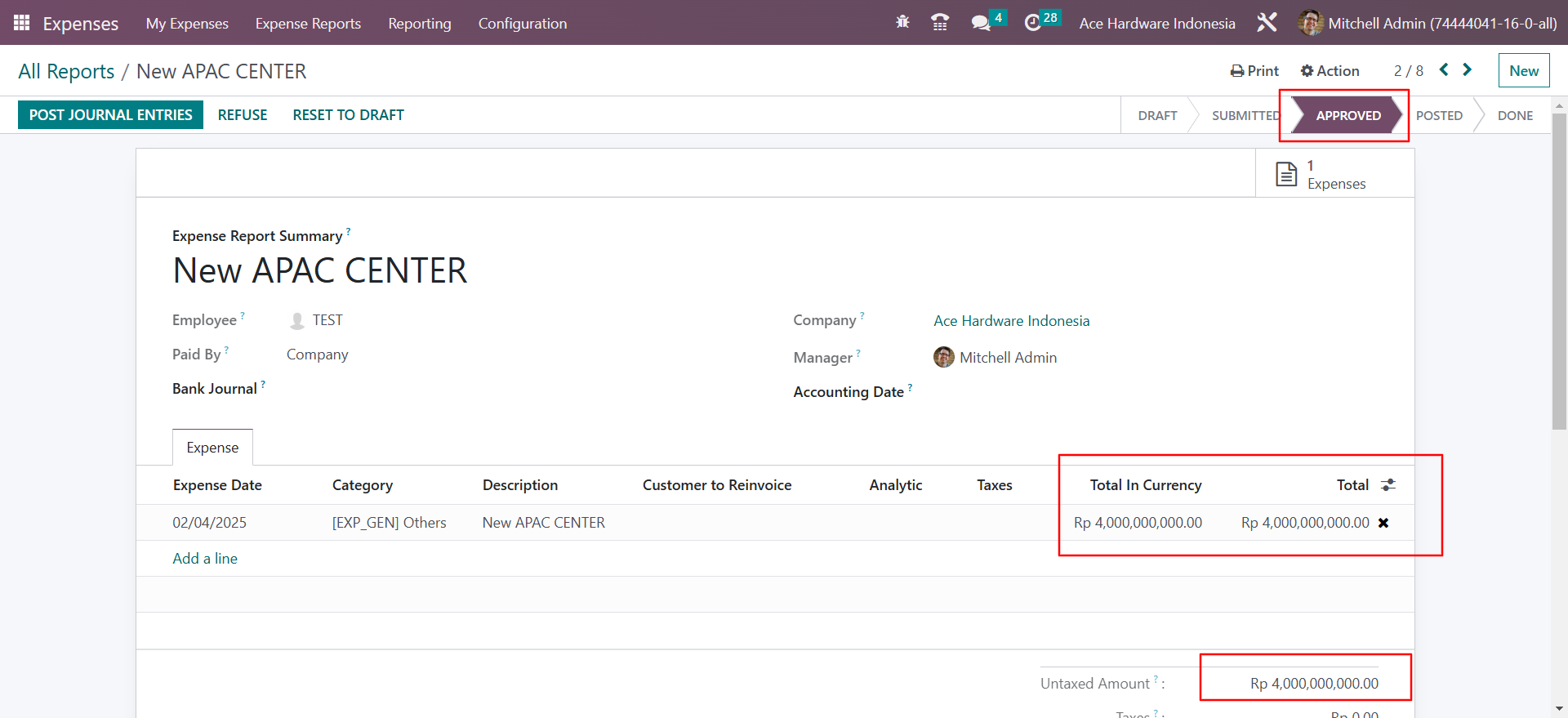Open the conversations chat icon

(x=981, y=23)
